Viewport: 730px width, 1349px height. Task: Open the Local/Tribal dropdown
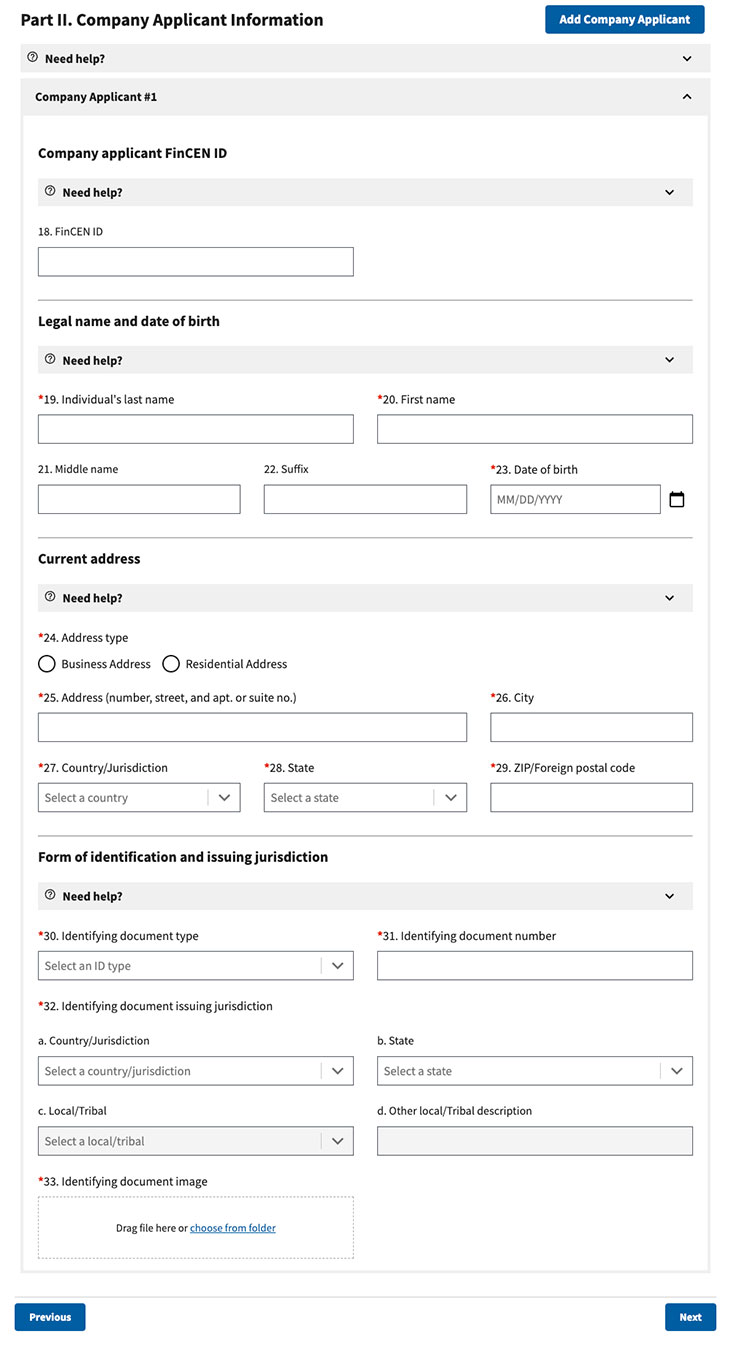click(340, 1140)
